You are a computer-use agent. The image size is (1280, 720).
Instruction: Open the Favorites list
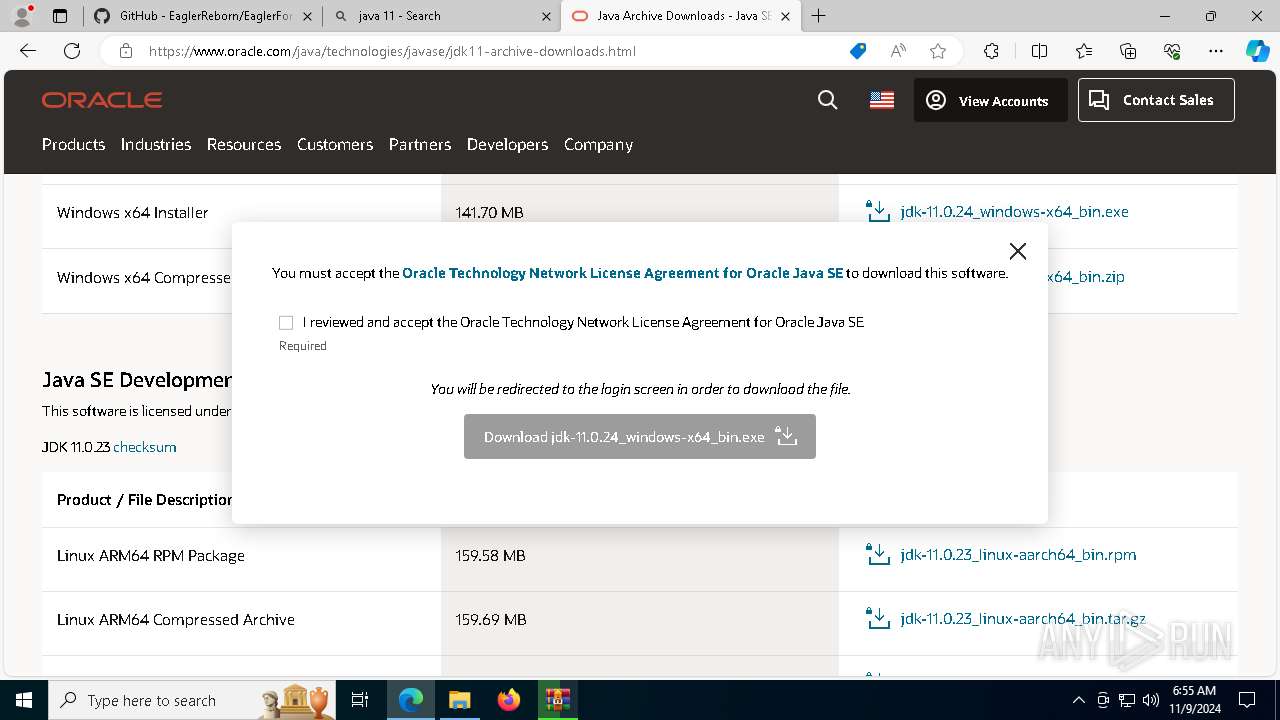(1084, 51)
